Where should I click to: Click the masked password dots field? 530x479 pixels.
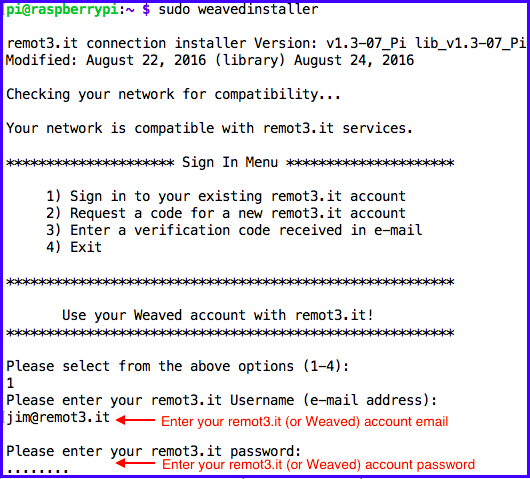pyautogui.click(x=37, y=469)
